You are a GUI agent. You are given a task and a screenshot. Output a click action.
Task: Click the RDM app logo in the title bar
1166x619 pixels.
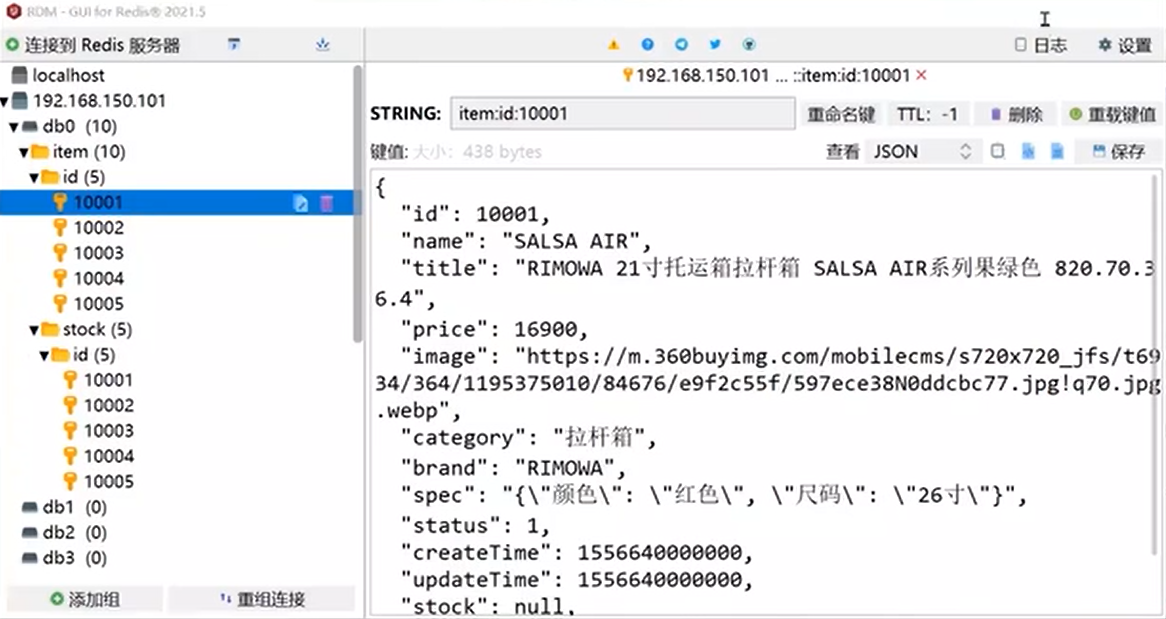13,11
